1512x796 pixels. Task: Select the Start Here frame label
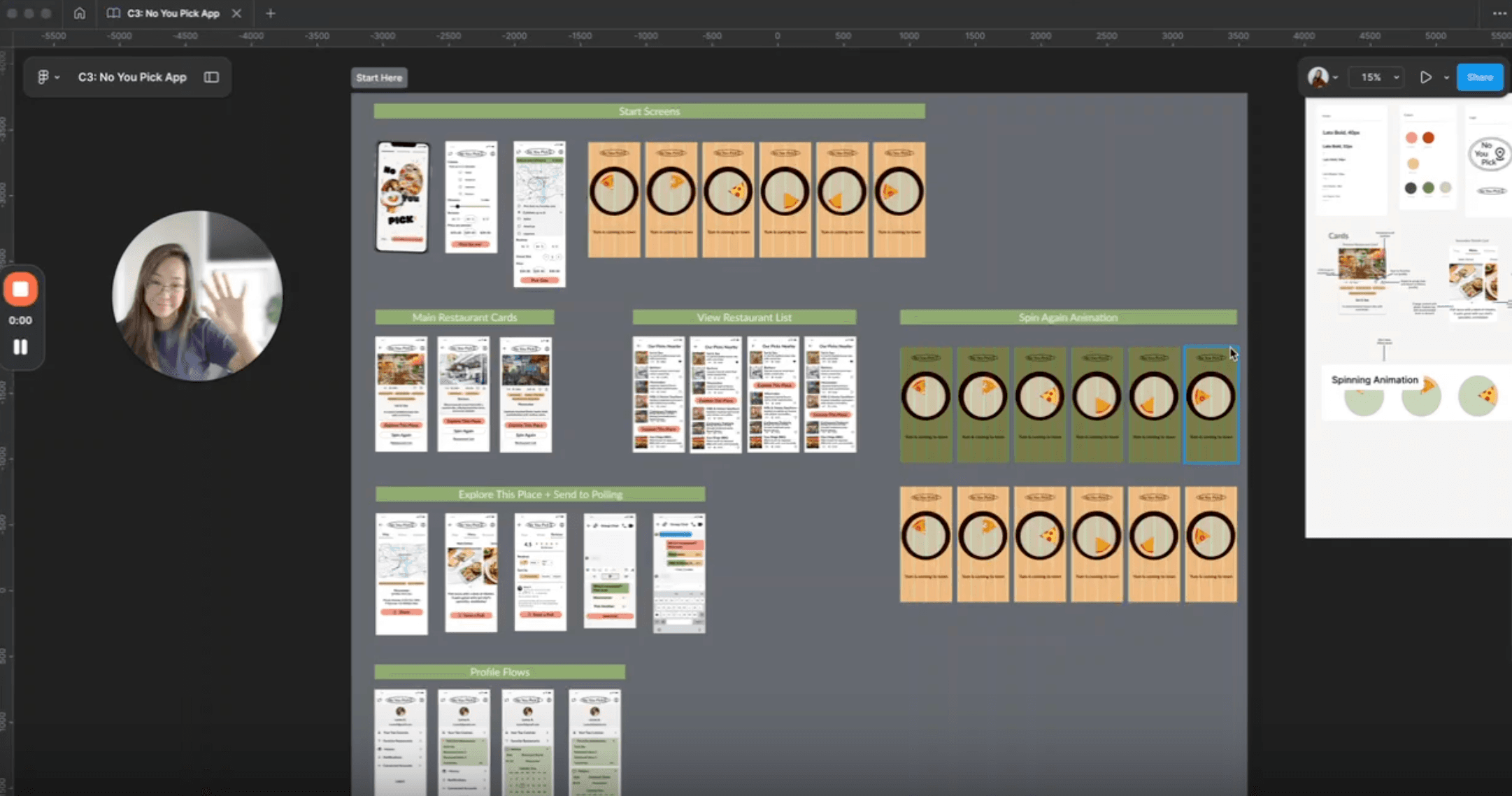click(x=379, y=78)
